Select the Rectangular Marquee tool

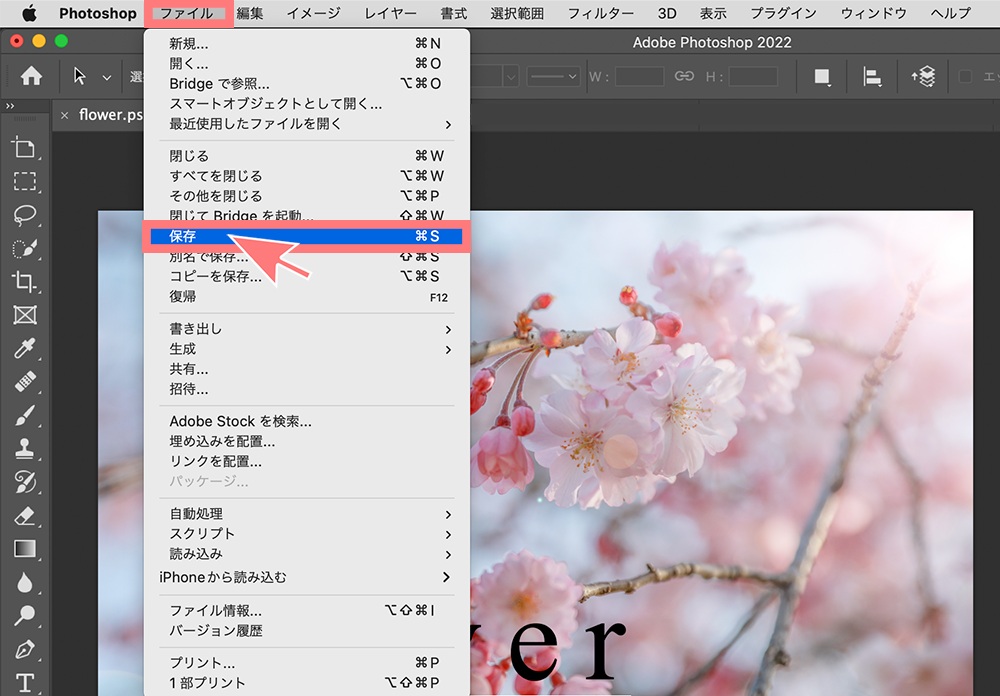pyautogui.click(x=24, y=181)
